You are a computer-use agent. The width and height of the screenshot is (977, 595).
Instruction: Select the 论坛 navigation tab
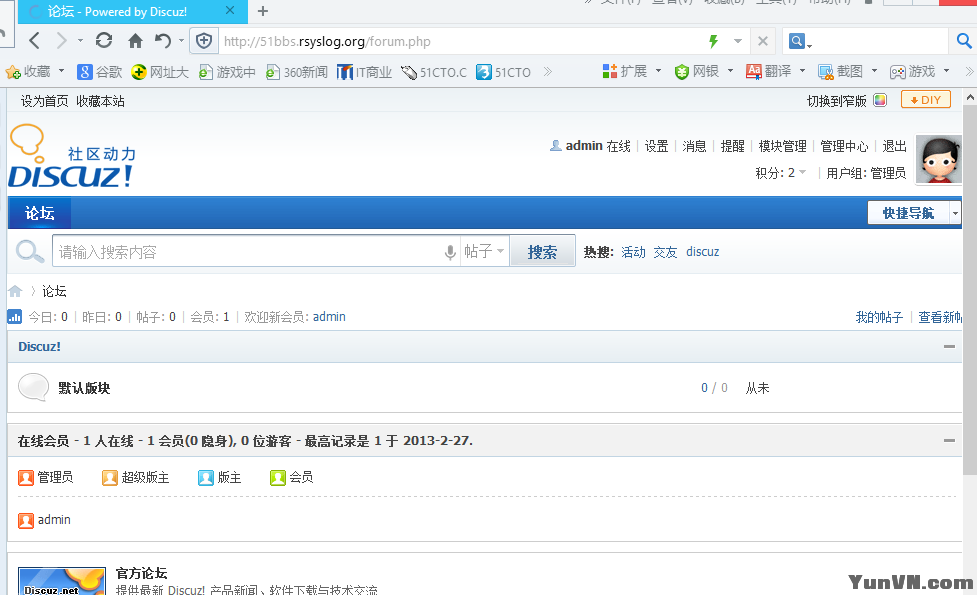[x=39, y=213]
